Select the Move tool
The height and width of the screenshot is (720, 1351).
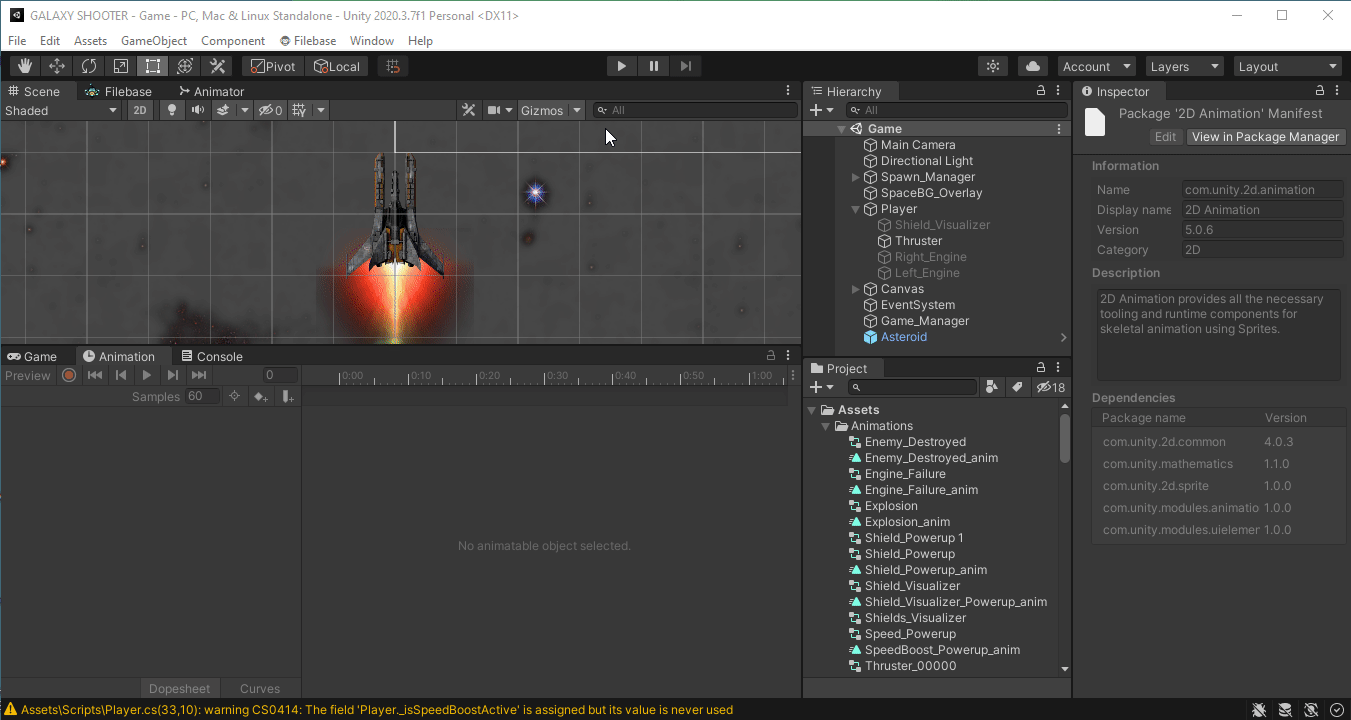coord(57,66)
